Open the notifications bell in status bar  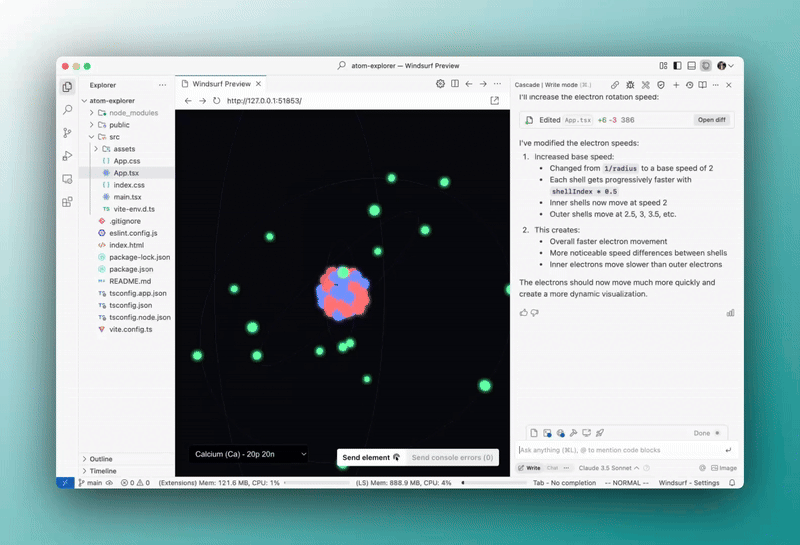pos(732,483)
